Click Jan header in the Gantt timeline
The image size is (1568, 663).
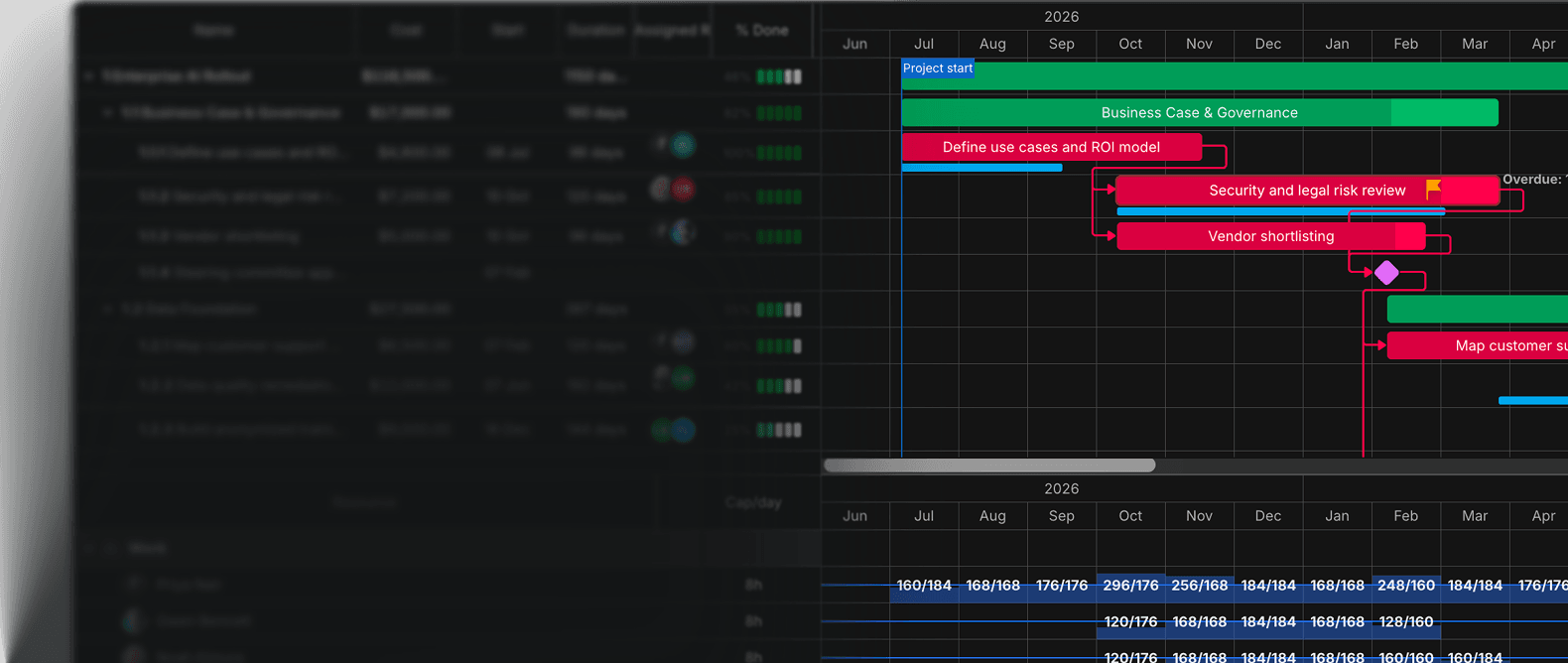click(1337, 44)
